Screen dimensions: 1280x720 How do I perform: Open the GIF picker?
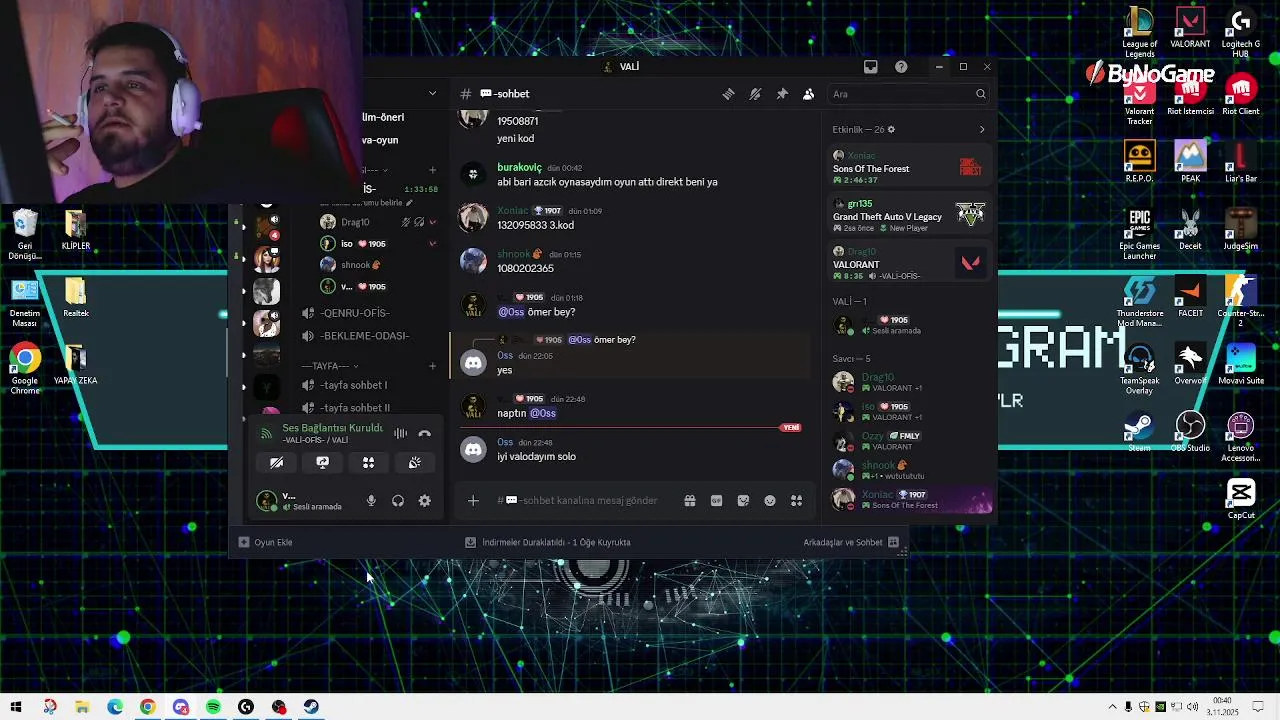coord(716,500)
